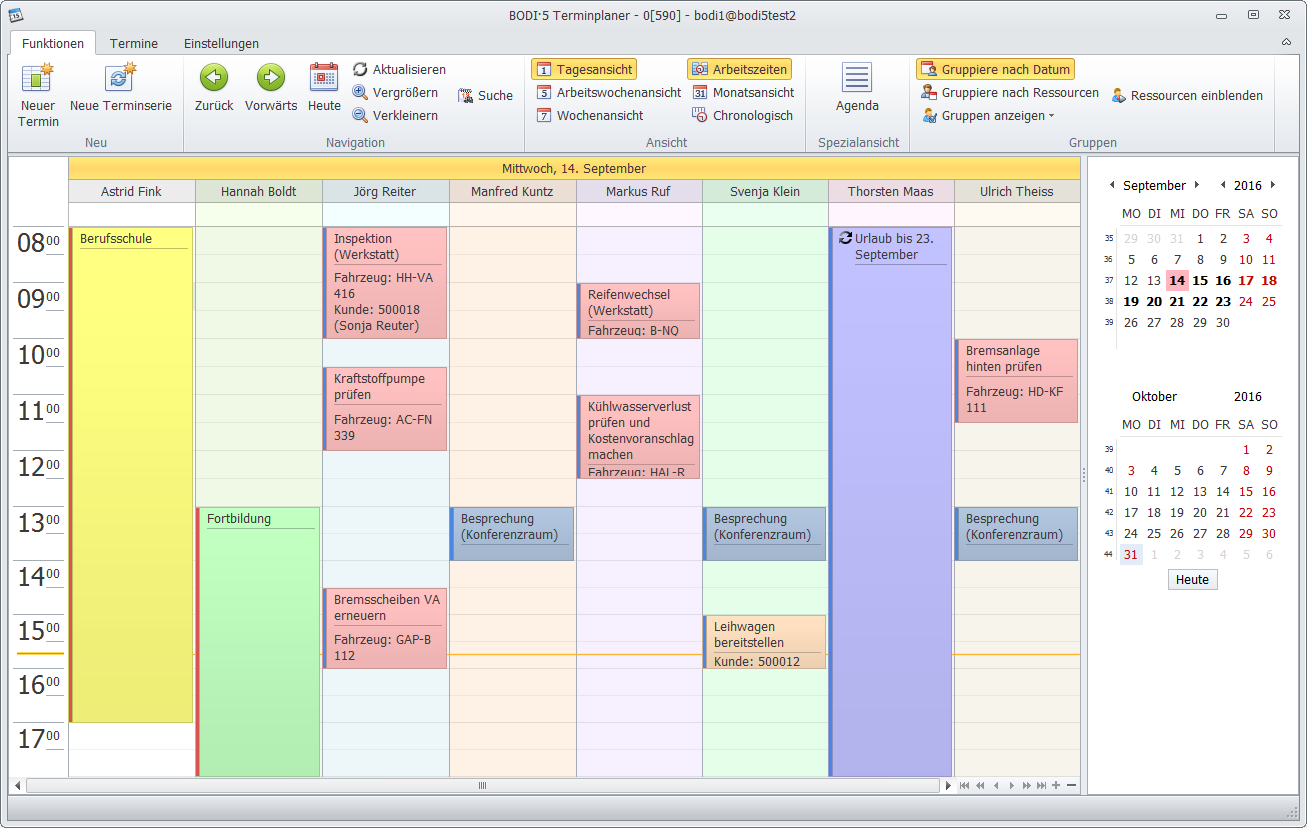This screenshot has width=1307, height=828.
Task: Jump to today via Heute ribbon icon
Action: (x=324, y=78)
